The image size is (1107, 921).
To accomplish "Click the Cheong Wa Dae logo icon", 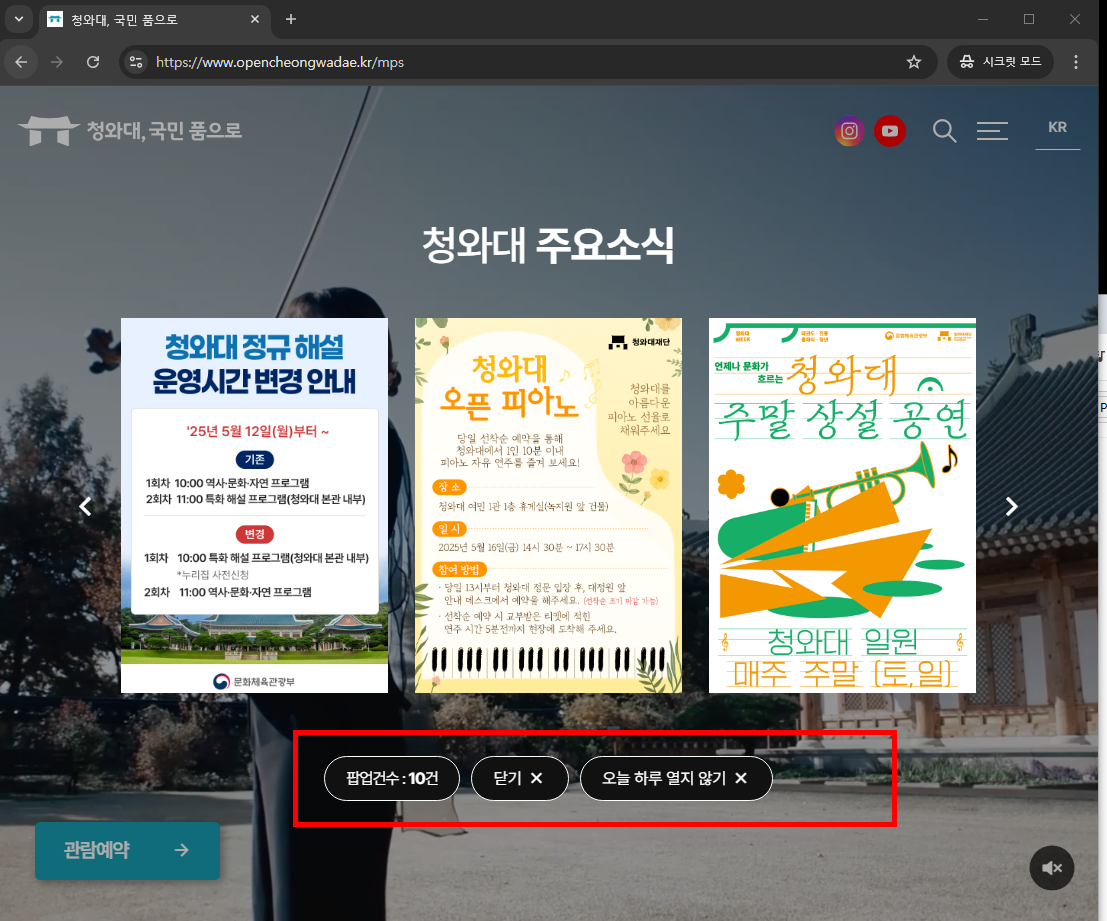I will coord(47,128).
